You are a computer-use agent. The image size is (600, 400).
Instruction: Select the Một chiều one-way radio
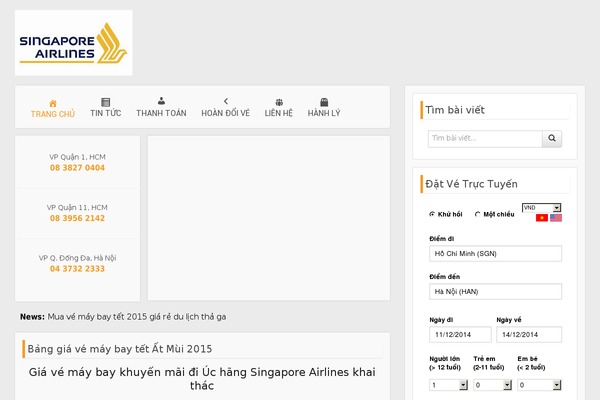point(478,214)
